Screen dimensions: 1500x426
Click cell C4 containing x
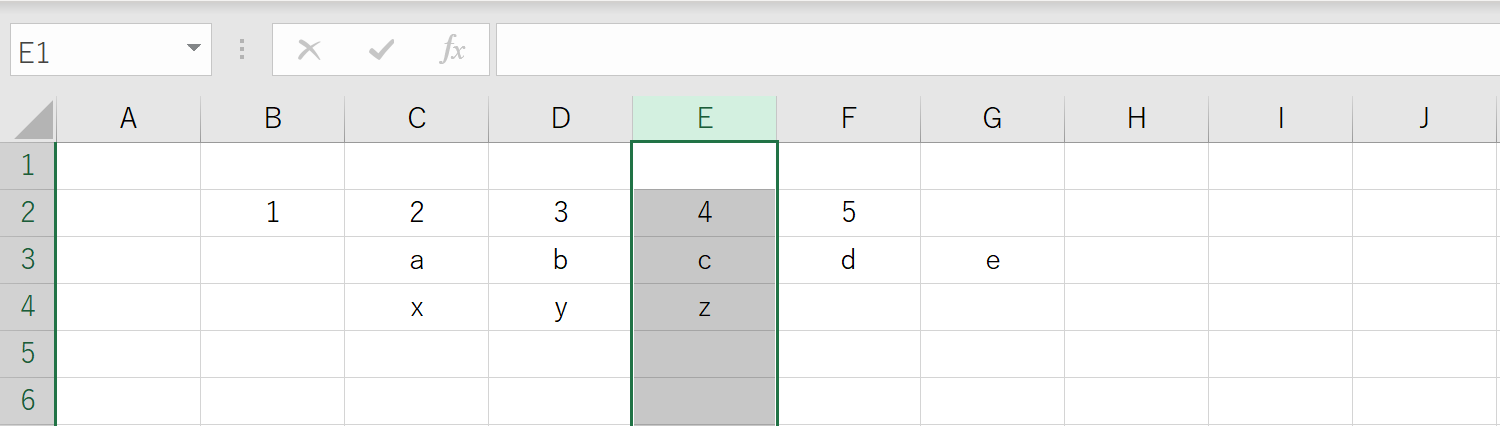pos(417,307)
